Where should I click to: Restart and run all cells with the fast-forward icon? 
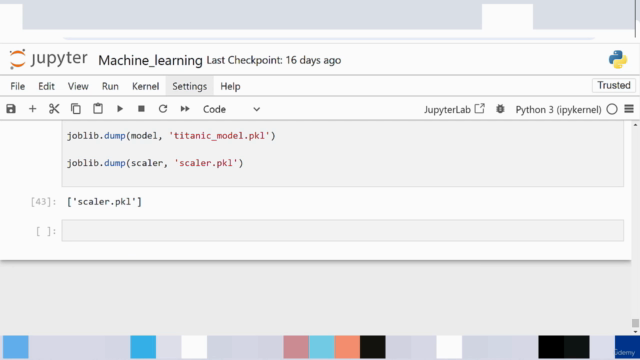tap(185, 109)
